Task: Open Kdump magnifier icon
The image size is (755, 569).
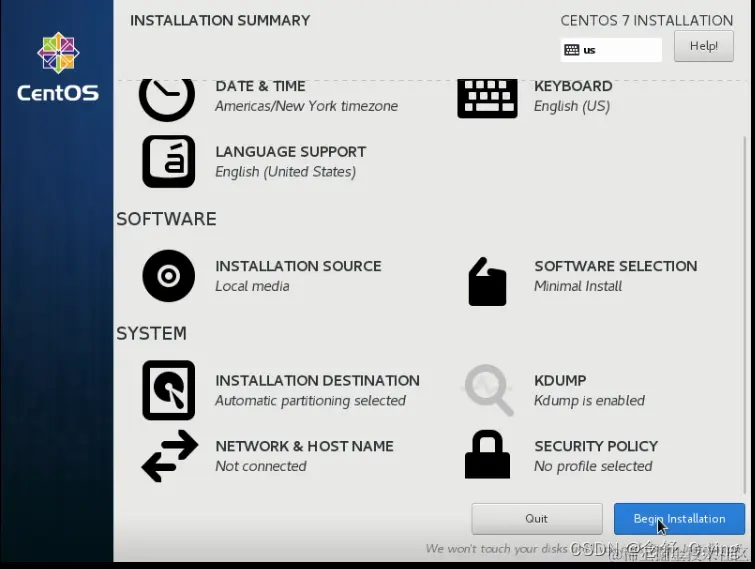Action: click(489, 390)
